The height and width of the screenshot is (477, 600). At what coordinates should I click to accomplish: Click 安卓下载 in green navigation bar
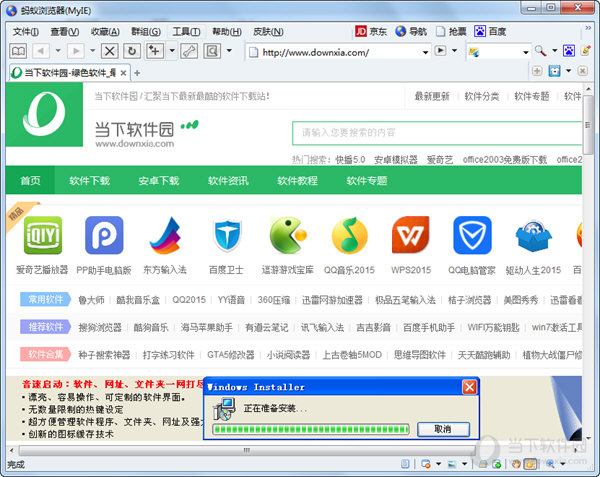click(159, 181)
